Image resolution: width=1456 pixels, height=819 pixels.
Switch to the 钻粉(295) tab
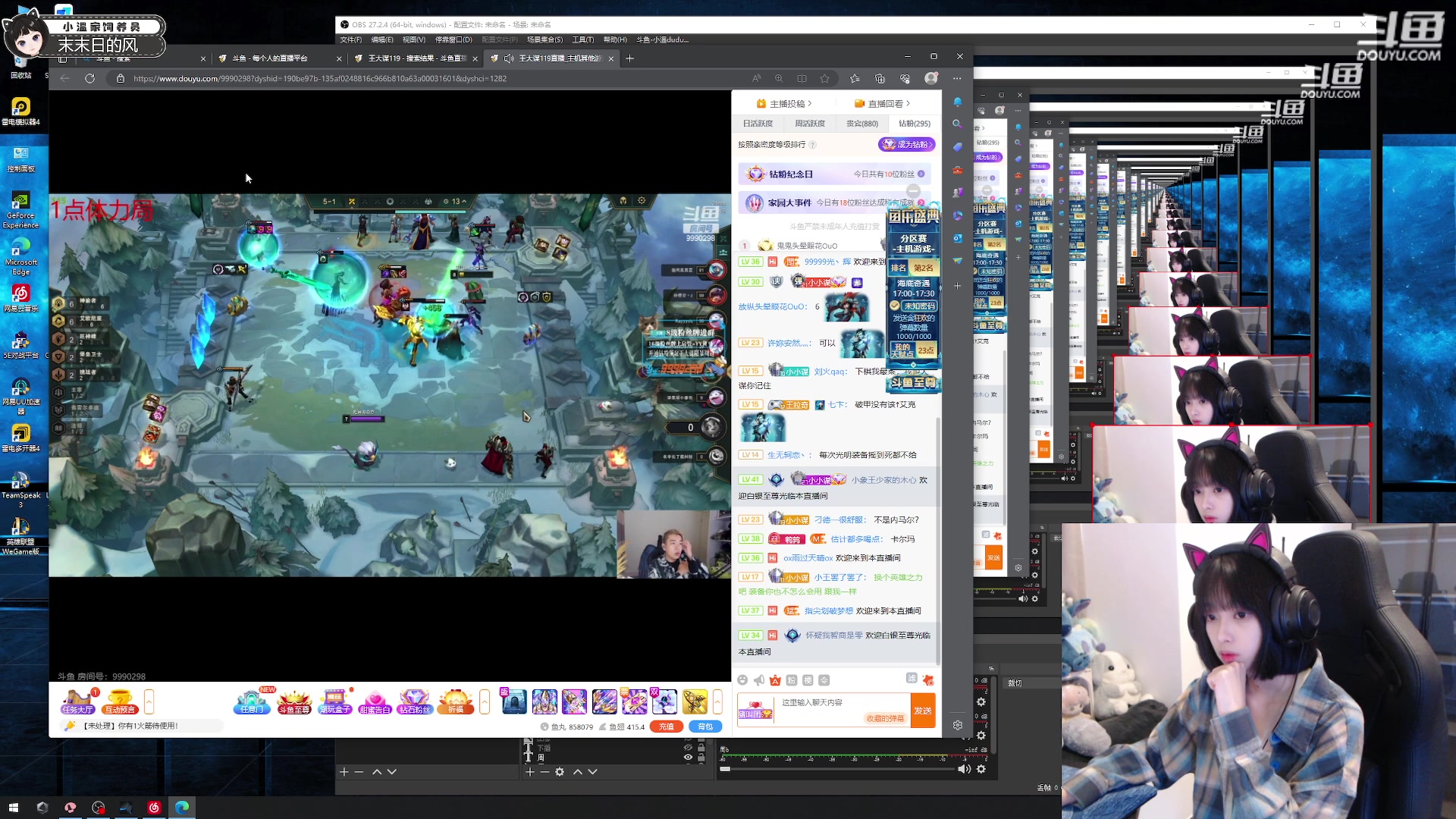click(x=915, y=124)
